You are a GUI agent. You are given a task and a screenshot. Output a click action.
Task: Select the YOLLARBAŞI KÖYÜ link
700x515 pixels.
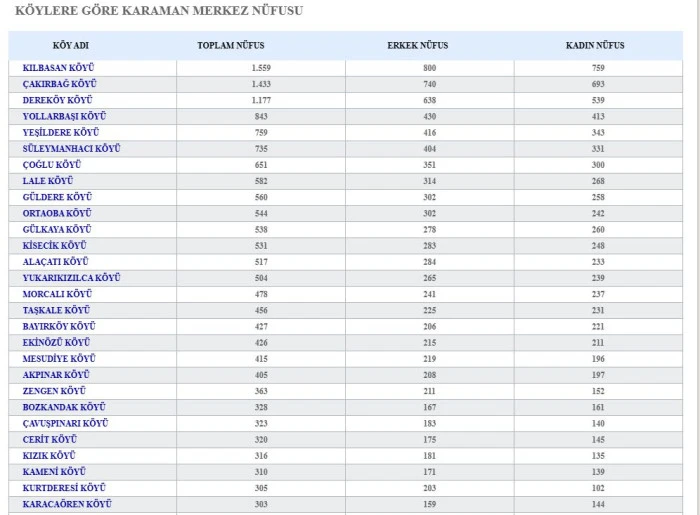coord(64,116)
